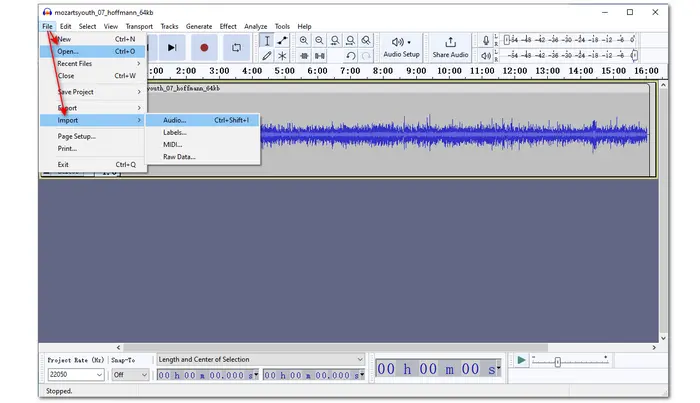Select the Import submenu entry

tap(93, 120)
